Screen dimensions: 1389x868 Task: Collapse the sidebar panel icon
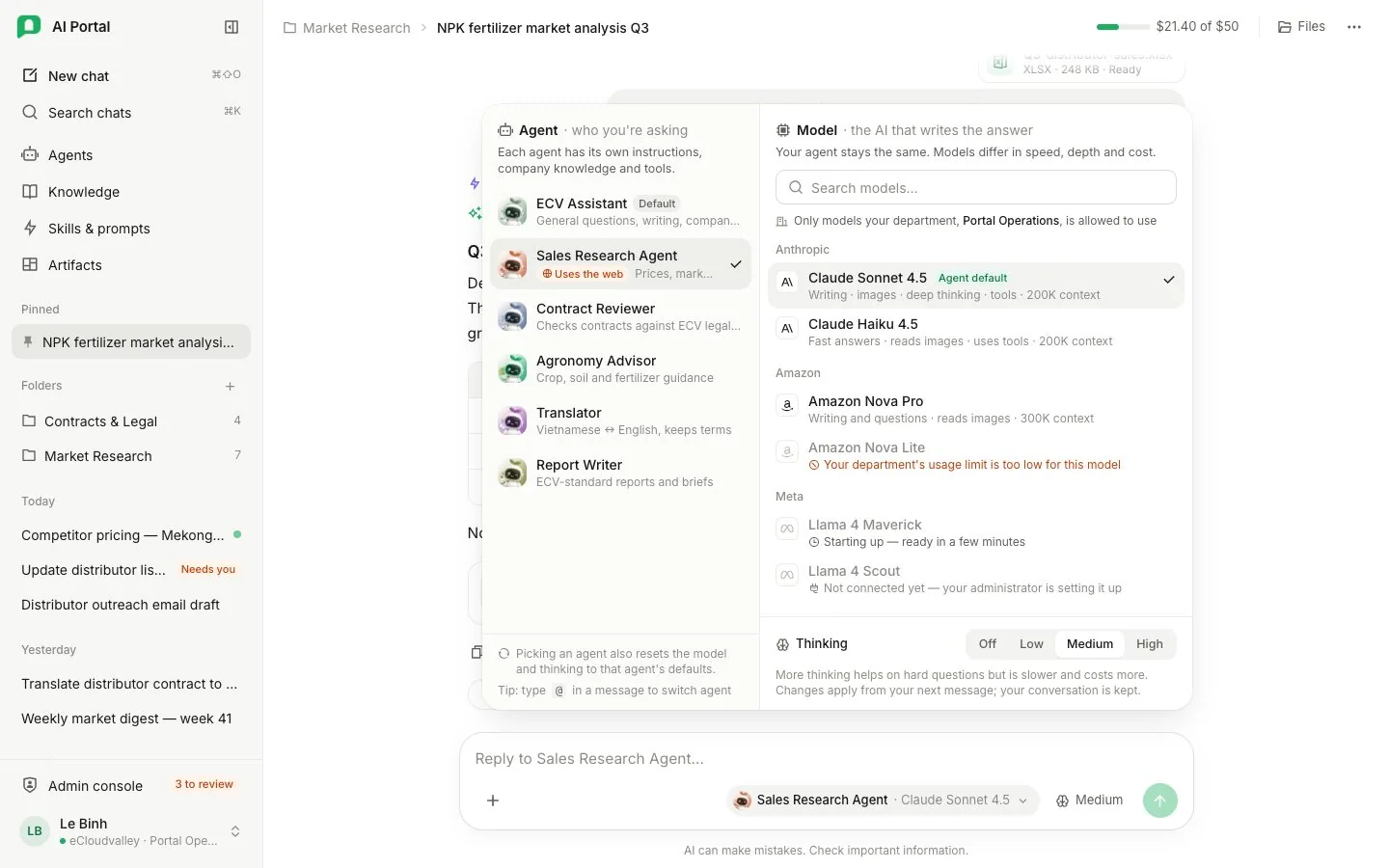231,27
